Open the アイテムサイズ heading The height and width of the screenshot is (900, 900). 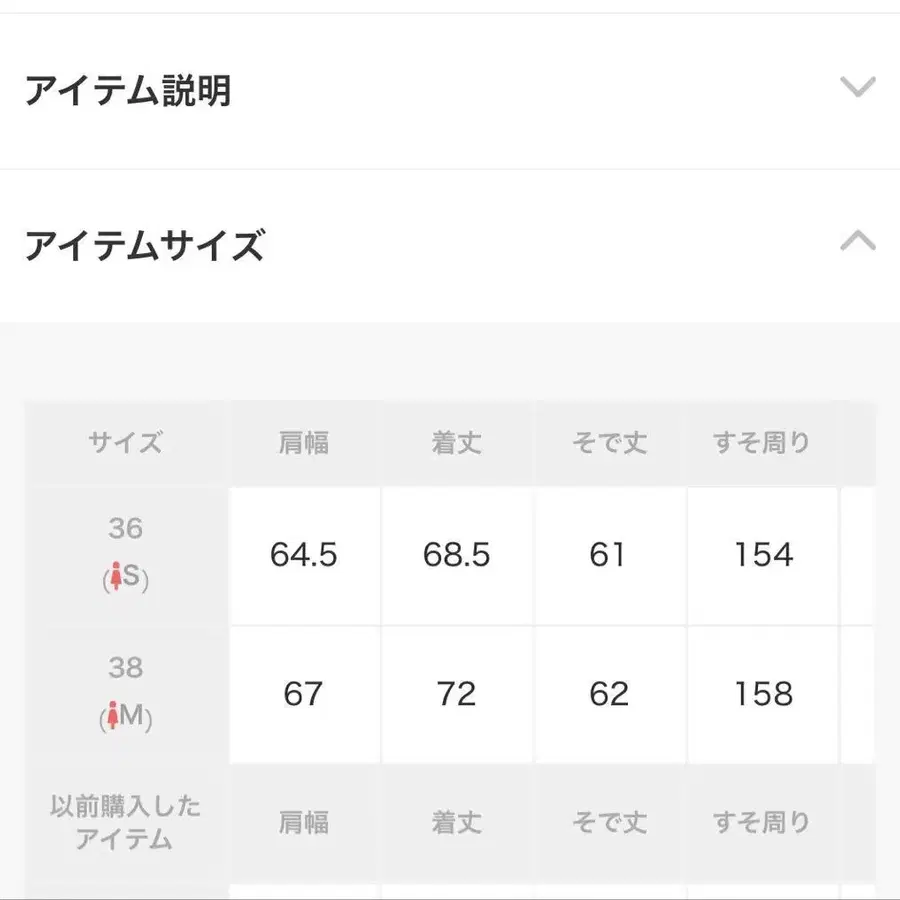[x=146, y=244]
